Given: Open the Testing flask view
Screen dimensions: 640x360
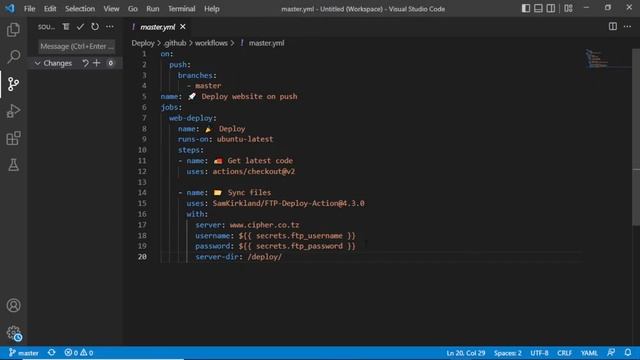Looking at the screenshot, I should [13, 165].
